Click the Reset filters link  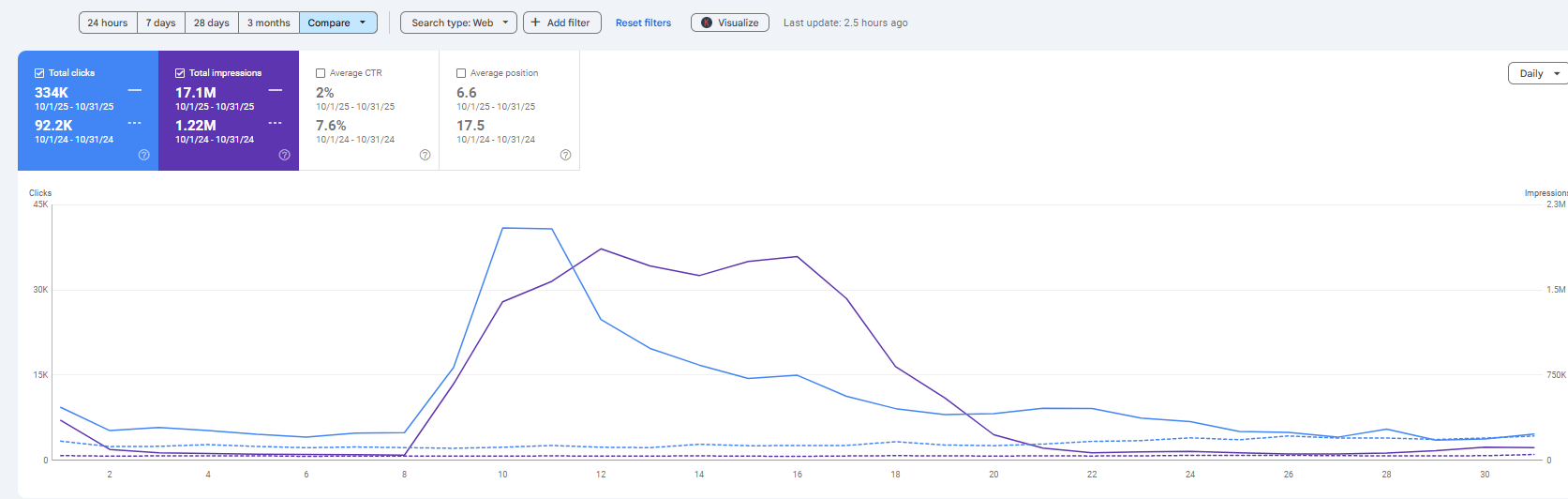643,23
